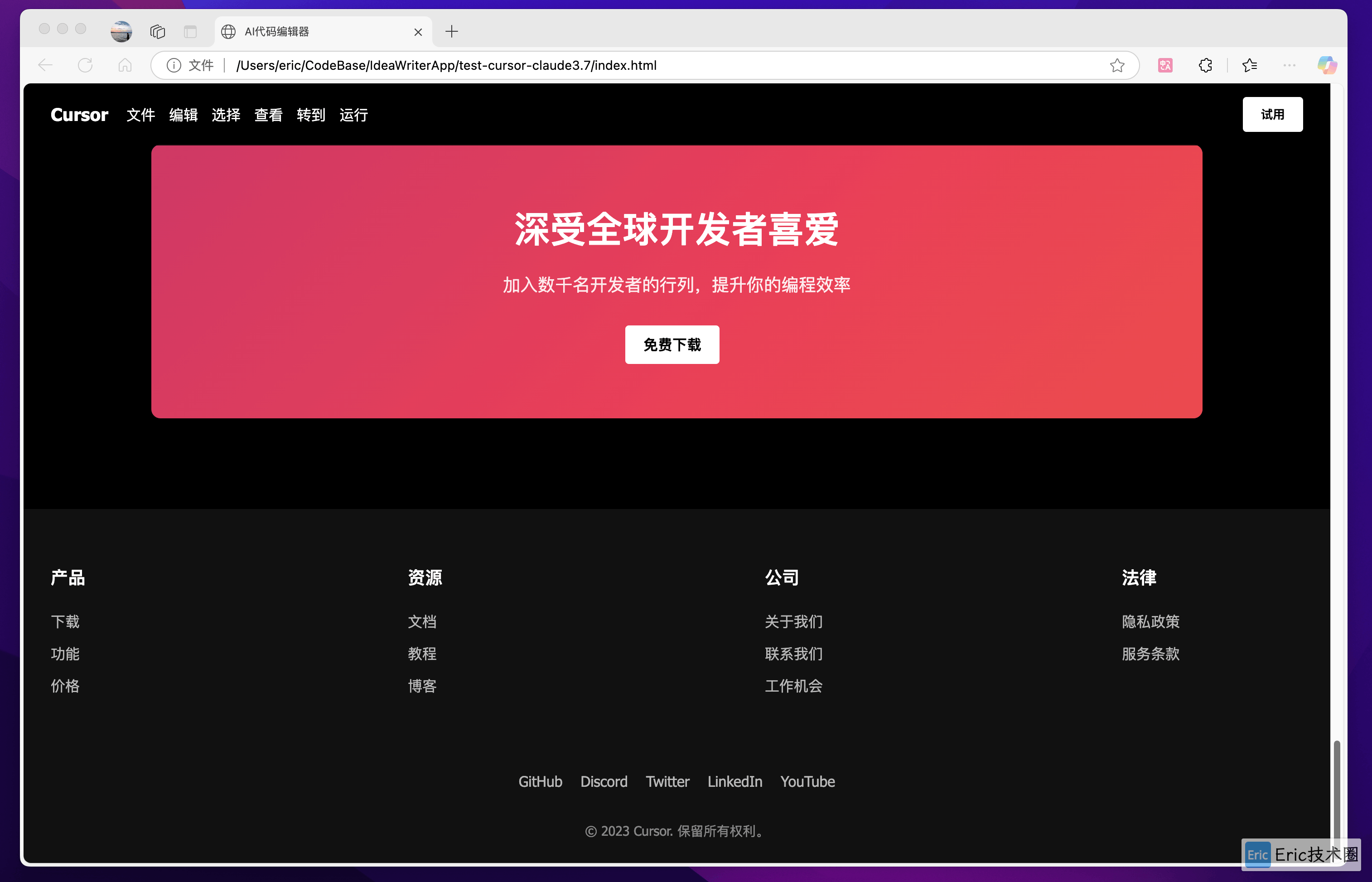Open the 查看 menu item
Screen dimensions: 1372x882
pyautogui.click(x=268, y=115)
